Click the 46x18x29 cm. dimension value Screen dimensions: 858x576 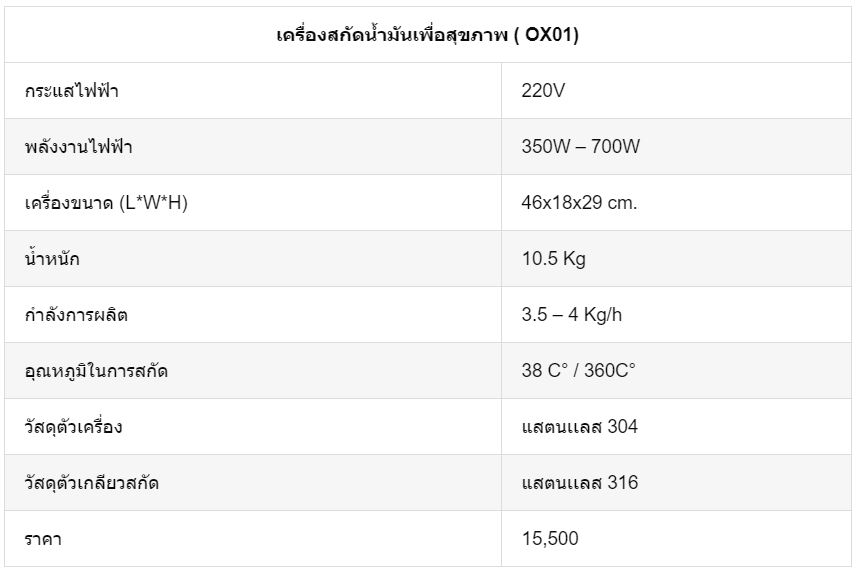pyautogui.click(x=579, y=202)
